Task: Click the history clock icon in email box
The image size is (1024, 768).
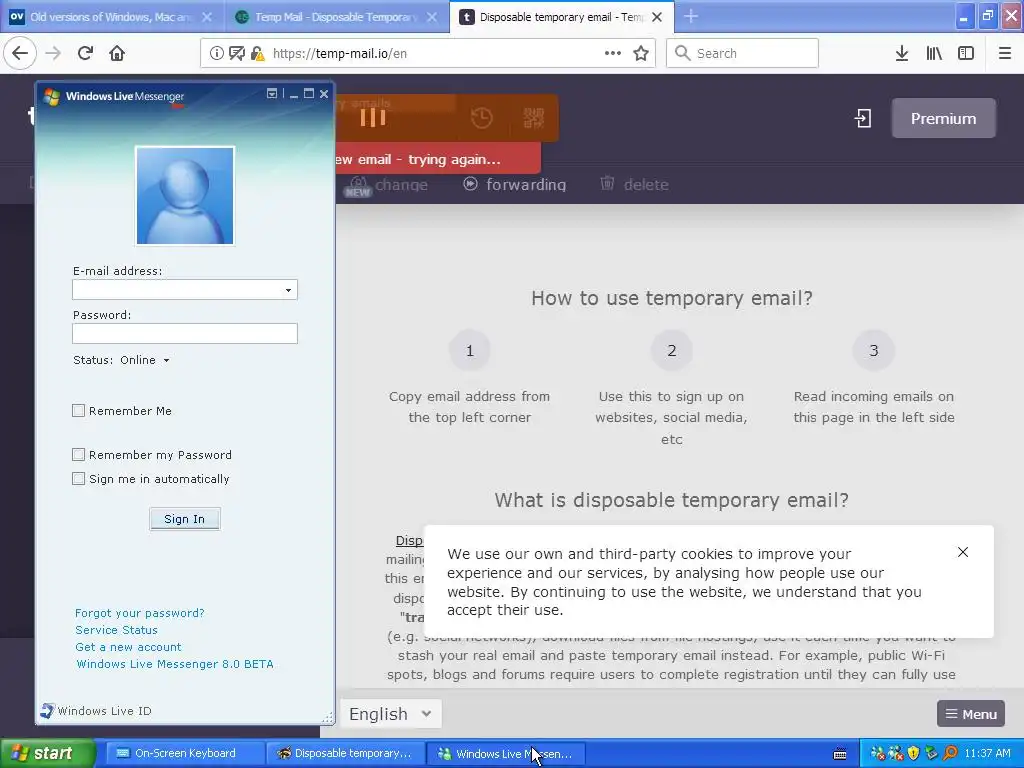Action: 482,118
